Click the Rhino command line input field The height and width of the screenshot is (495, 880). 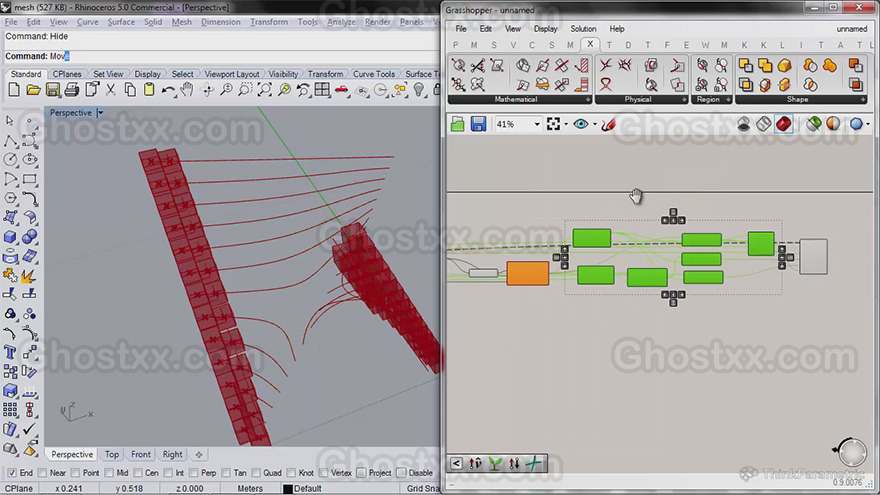(x=222, y=56)
